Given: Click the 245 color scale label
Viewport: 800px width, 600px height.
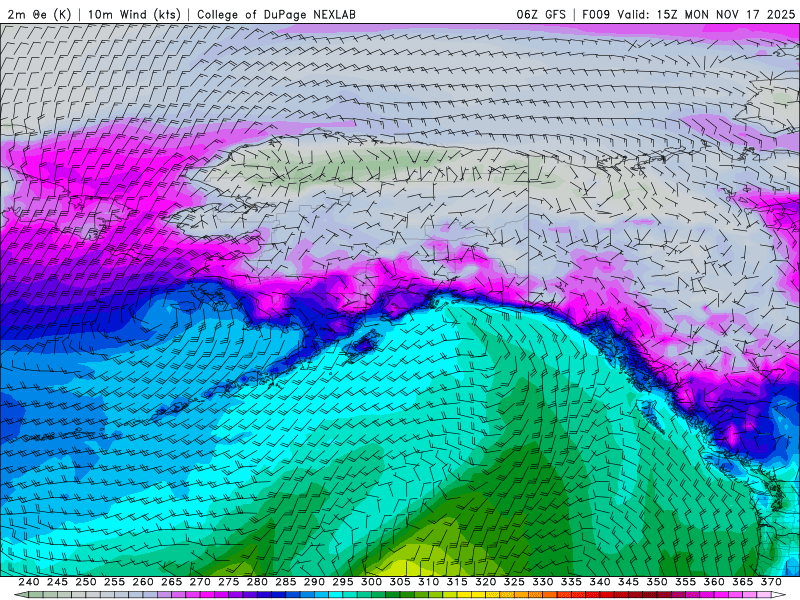Looking at the screenshot, I should click(57, 582).
